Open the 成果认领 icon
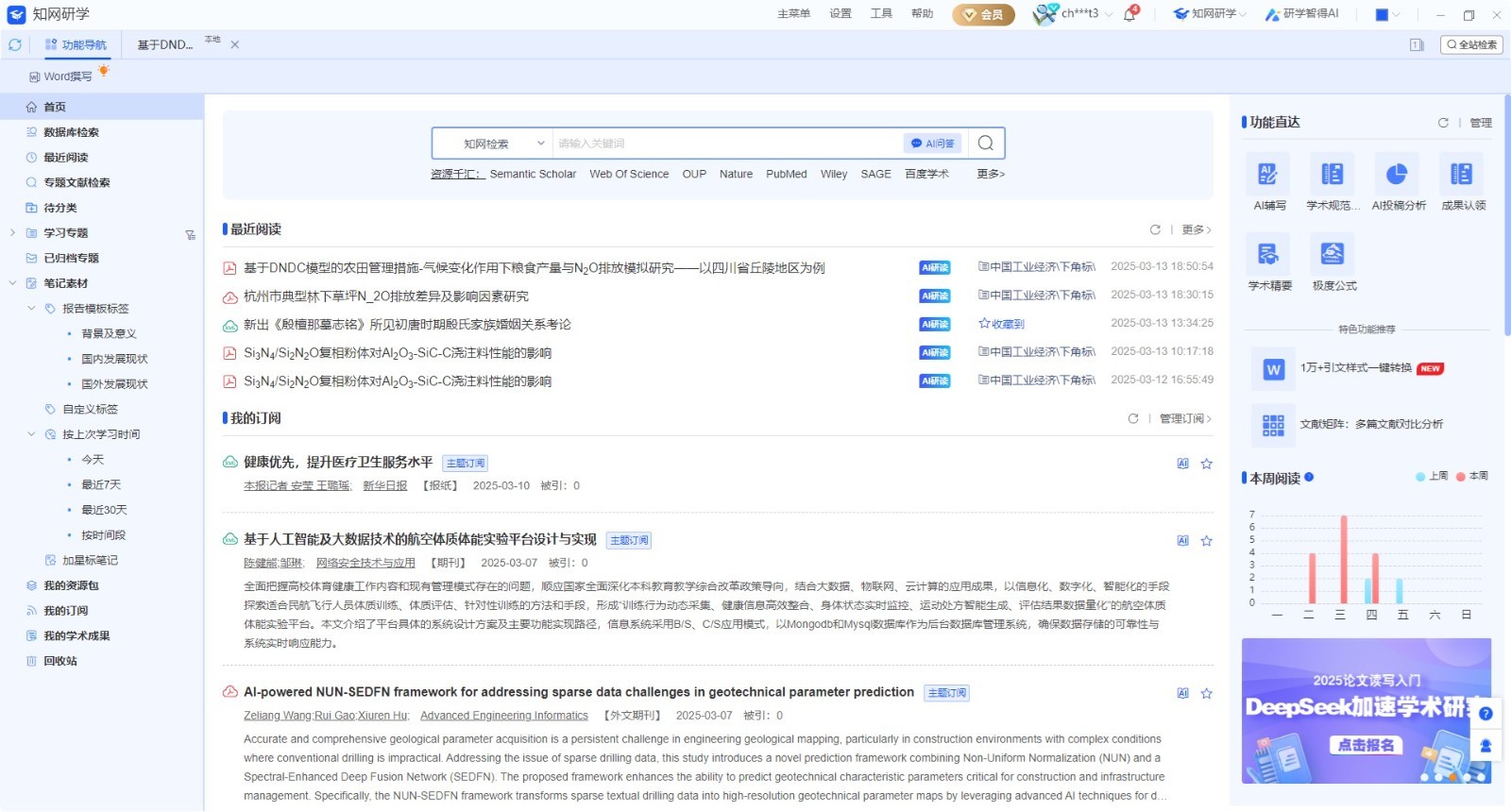This screenshot has height=812, width=1511. (x=1462, y=175)
